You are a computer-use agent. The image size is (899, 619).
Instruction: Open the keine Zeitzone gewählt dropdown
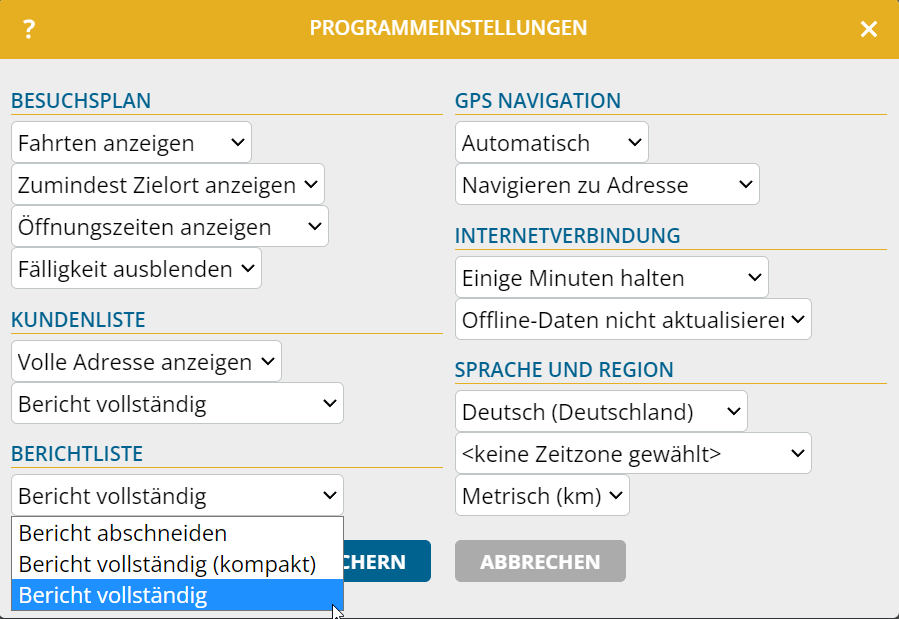click(x=633, y=453)
